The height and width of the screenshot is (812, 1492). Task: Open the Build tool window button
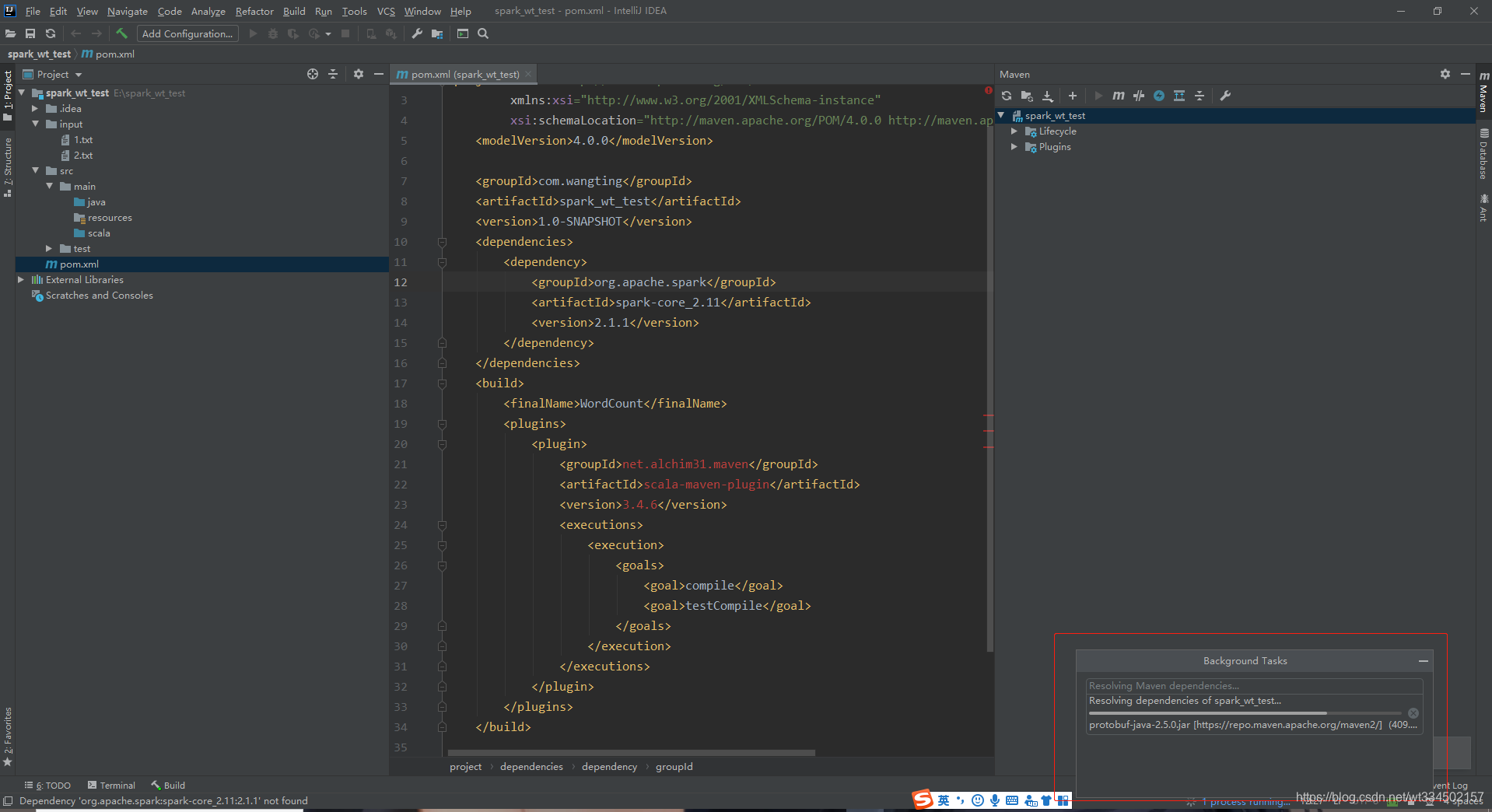168,786
